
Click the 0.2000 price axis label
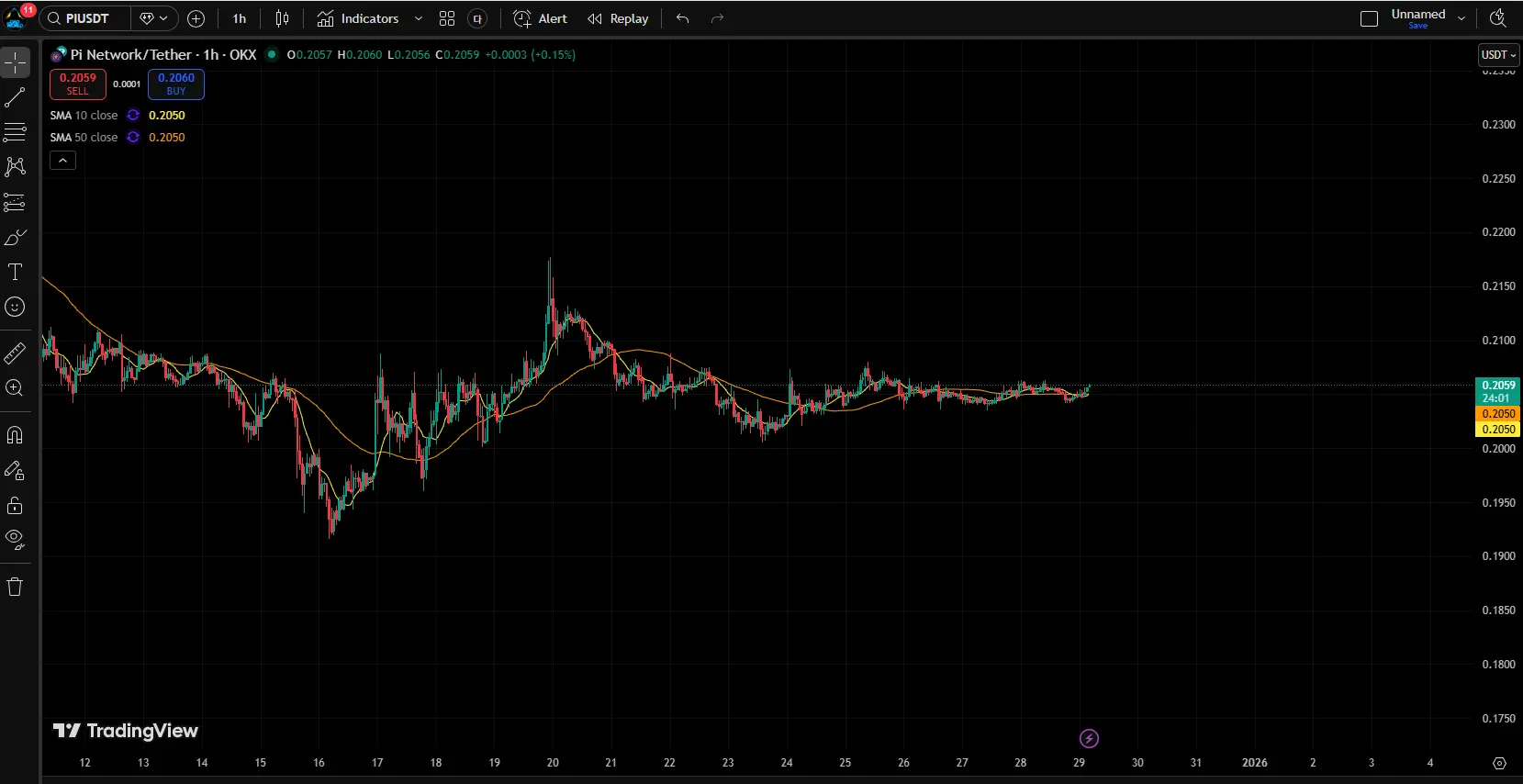tap(1498, 449)
